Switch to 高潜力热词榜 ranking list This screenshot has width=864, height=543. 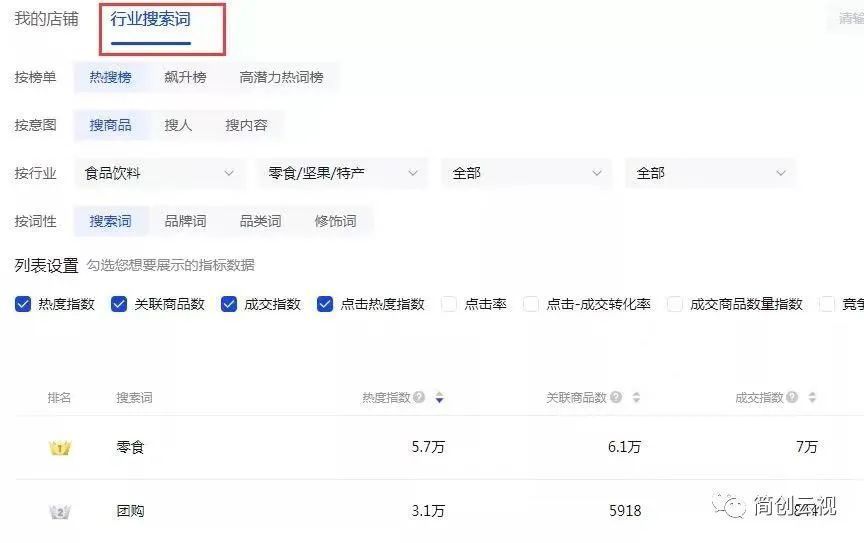coord(282,77)
